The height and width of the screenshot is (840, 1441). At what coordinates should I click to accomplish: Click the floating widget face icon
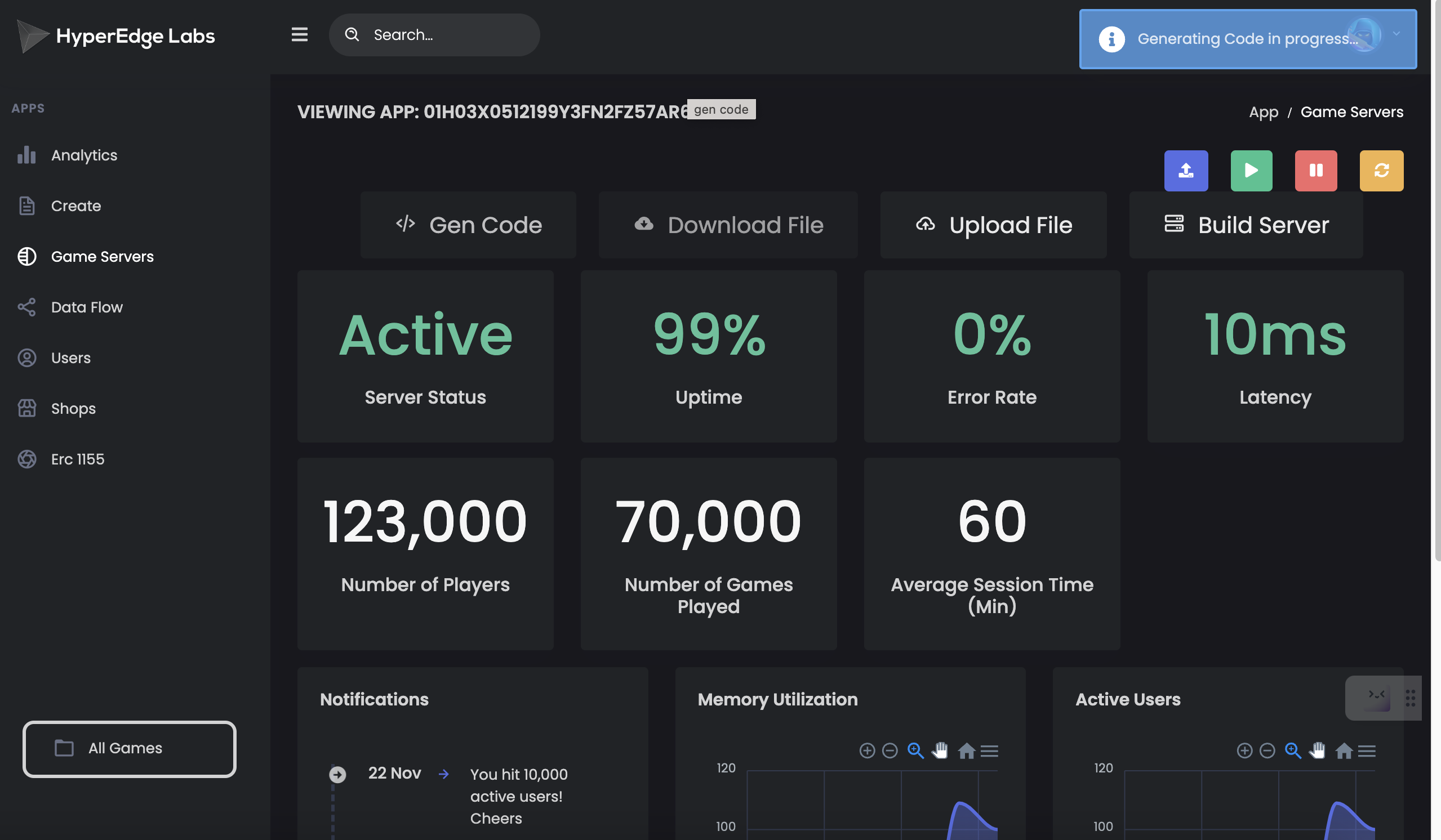click(x=1376, y=698)
